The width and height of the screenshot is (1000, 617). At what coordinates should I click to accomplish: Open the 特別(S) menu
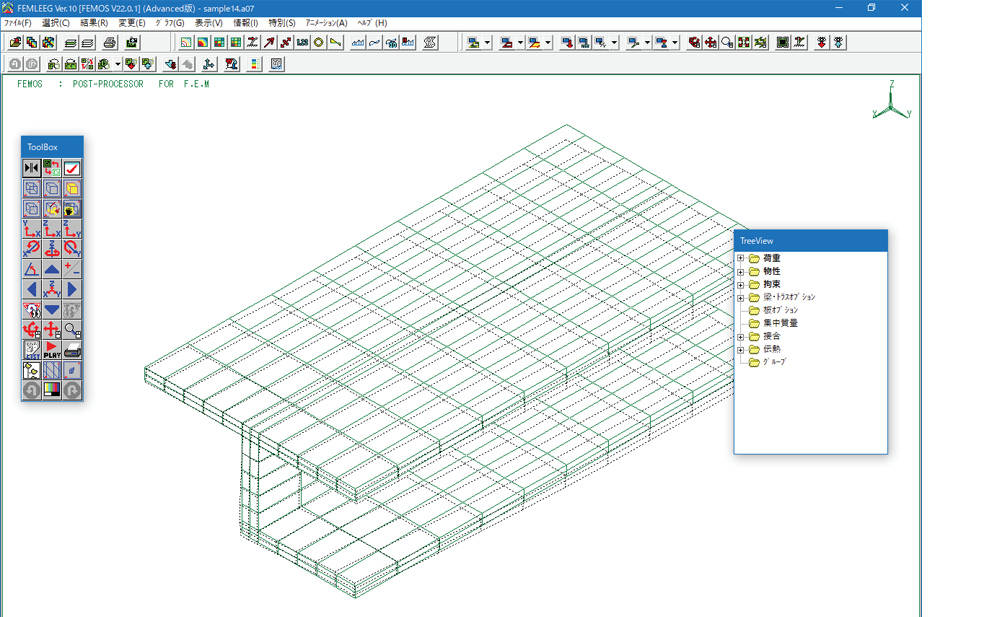click(x=282, y=23)
